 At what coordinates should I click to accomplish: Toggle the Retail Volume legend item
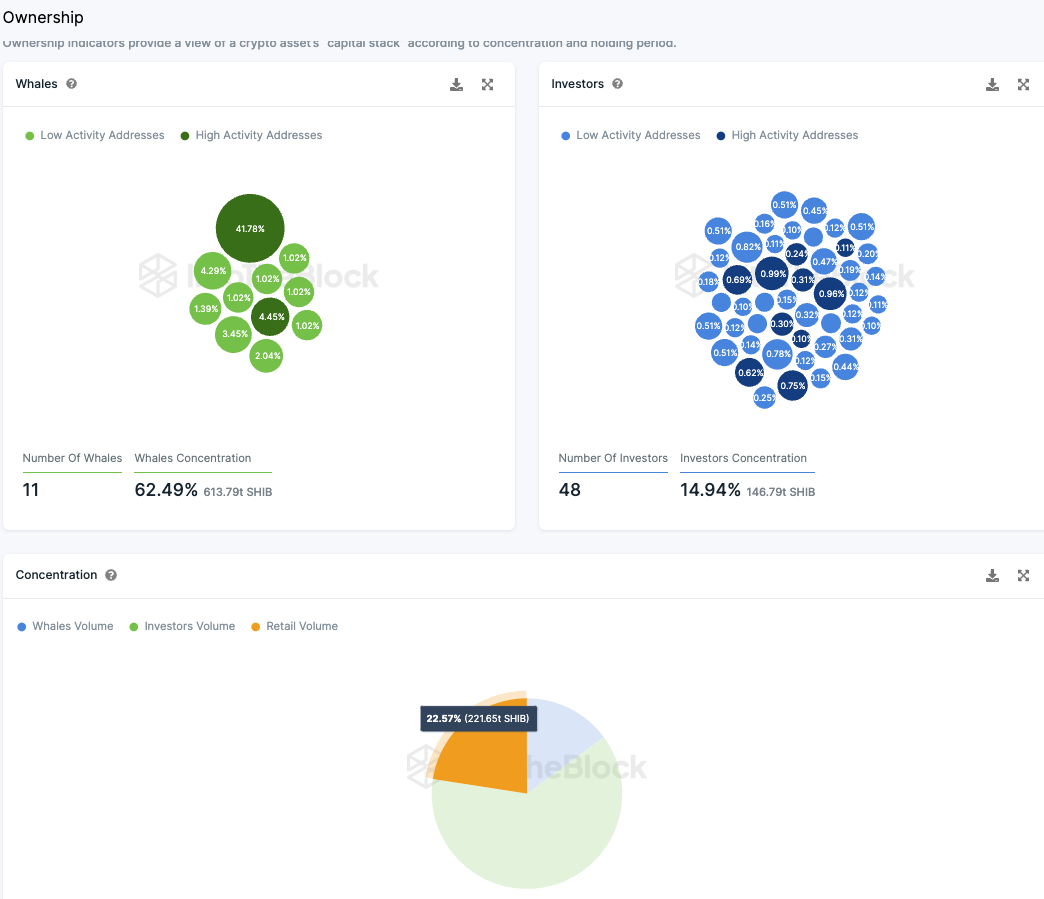point(294,626)
